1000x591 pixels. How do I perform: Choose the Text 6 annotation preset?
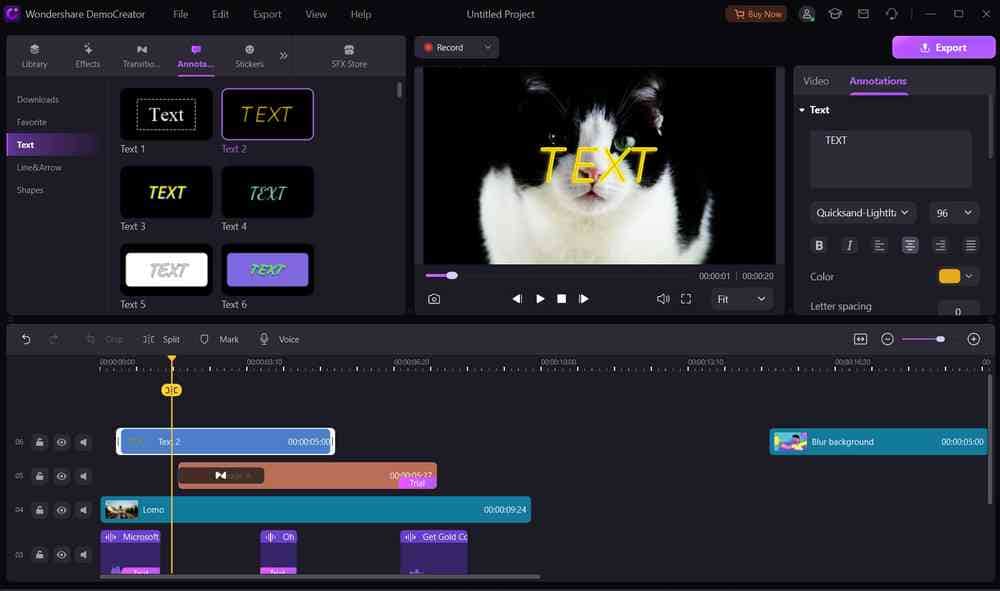(x=267, y=270)
